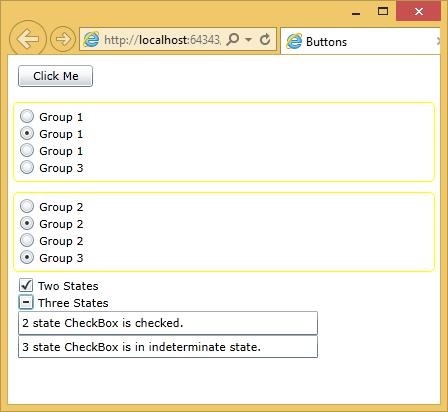Image resolution: width=448 pixels, height=412 pixels.
Task: Uncheck the Two States checkbox
Action: click(x=26, y=286)
